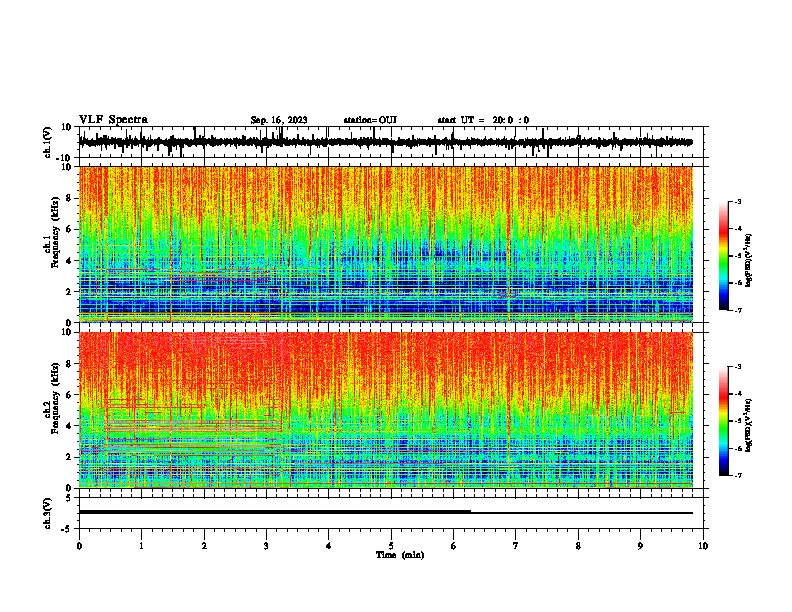
Task: Click the "VLF Spectra" plot title
Action: (113, 120)
